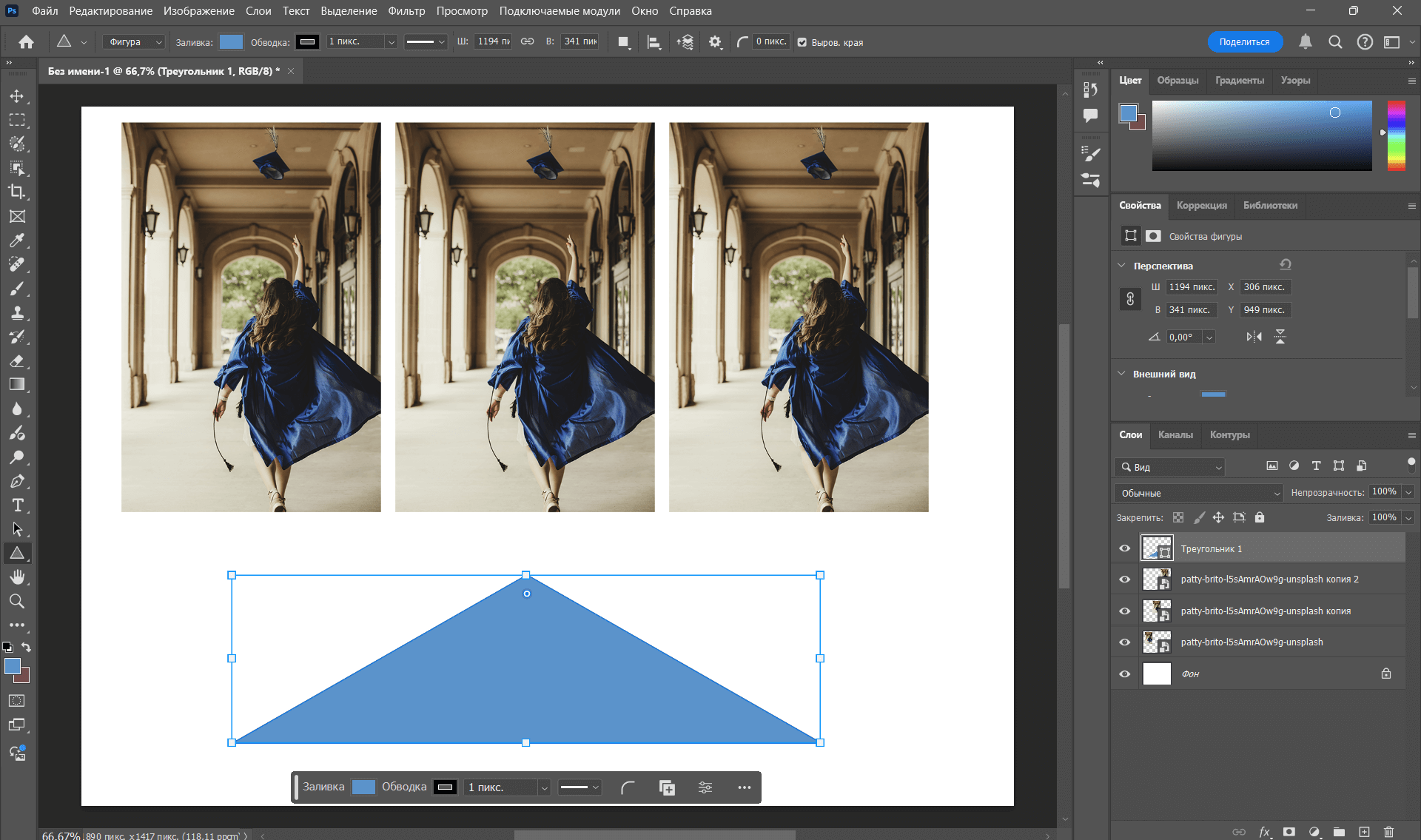
Task: Hide the layer named unsplash копия
Action: pos(1125,611)
